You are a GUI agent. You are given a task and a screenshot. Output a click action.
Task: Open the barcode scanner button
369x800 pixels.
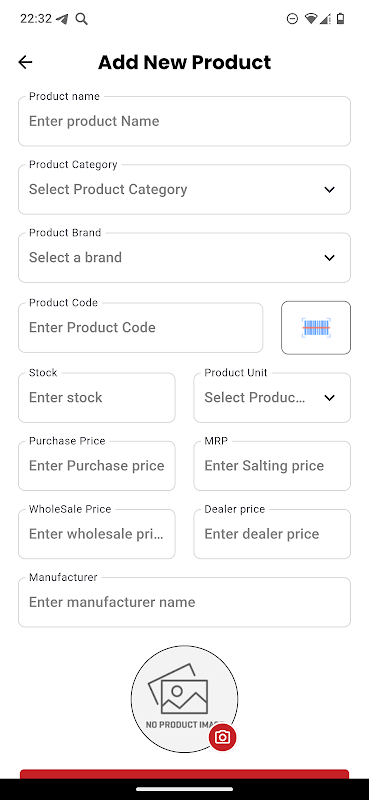click(x=316, y=328)
